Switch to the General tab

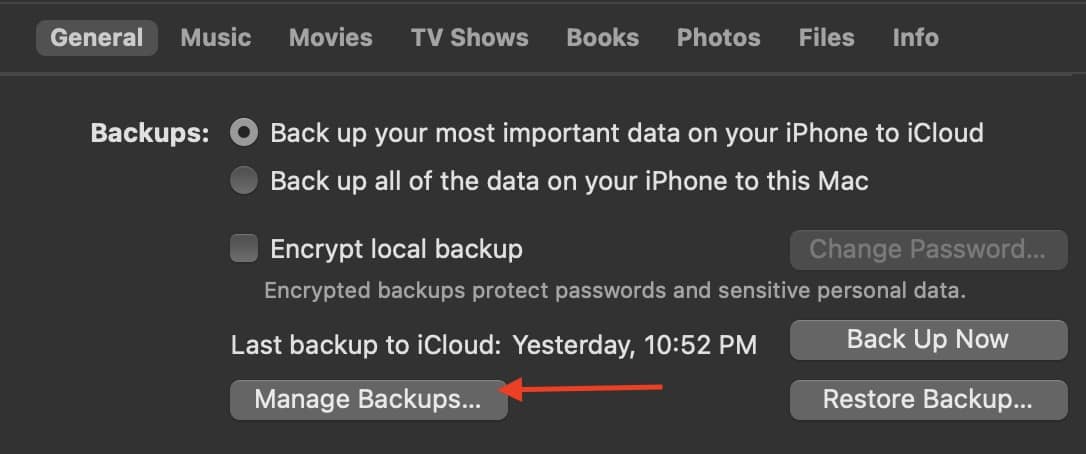coord(97,38)
